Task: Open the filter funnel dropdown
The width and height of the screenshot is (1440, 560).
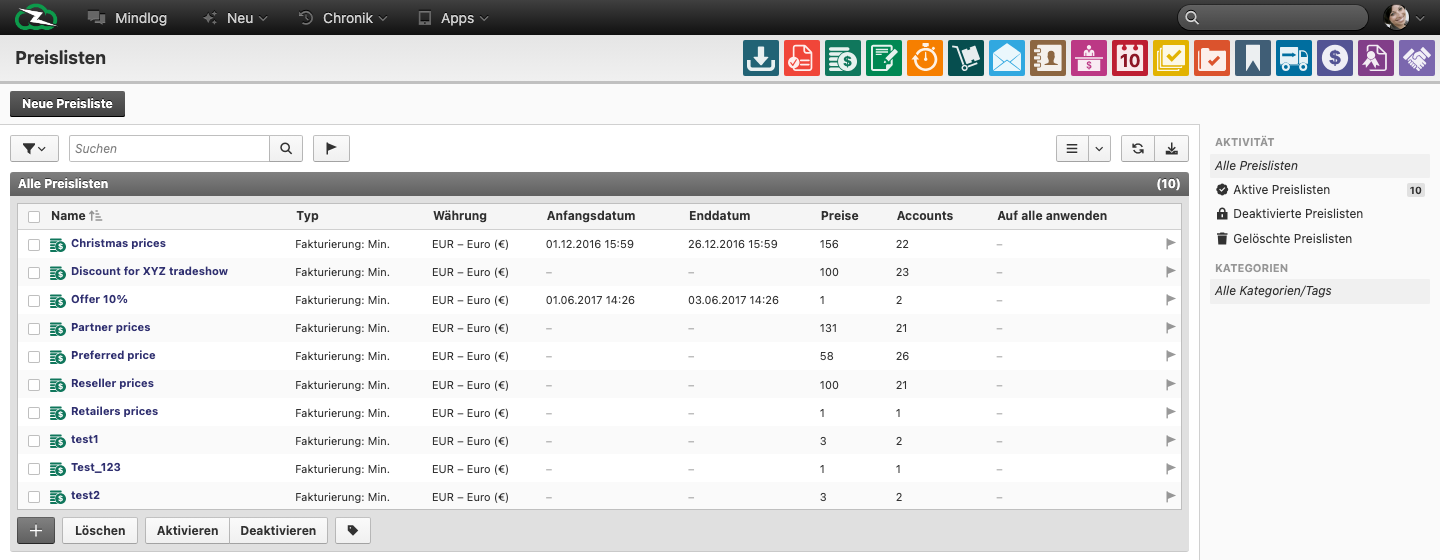Action: [x=34, y=149]
